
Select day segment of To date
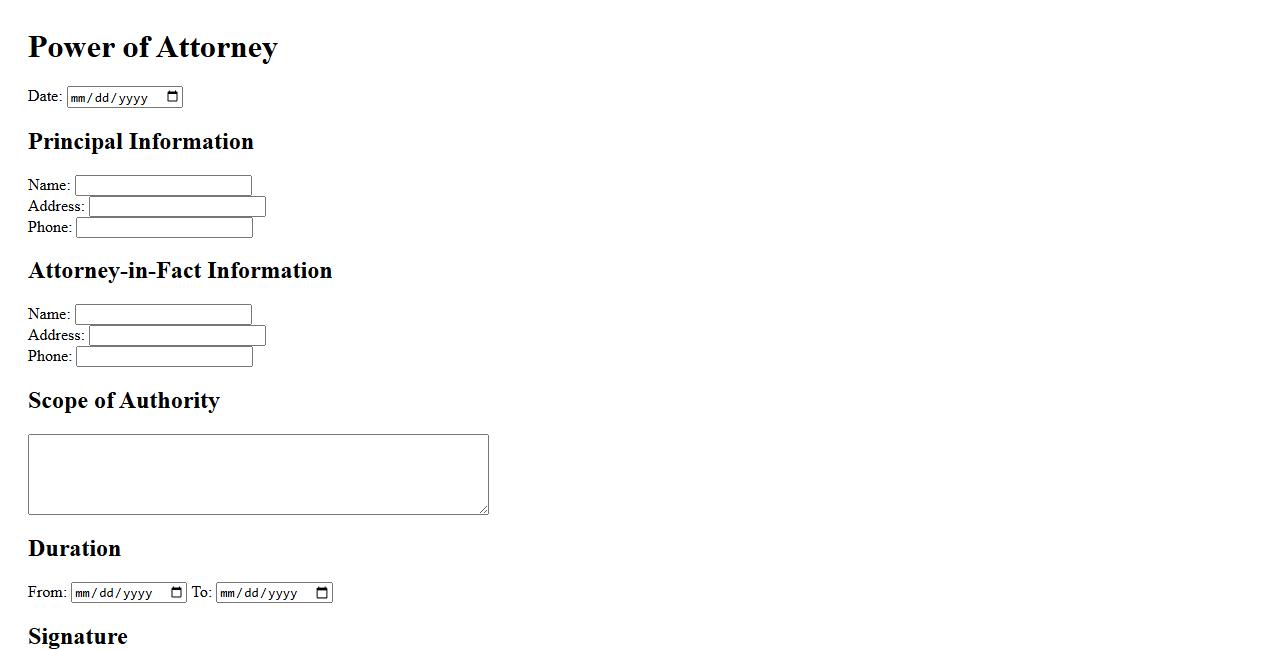pyautogui.click(x=252, y=594)
